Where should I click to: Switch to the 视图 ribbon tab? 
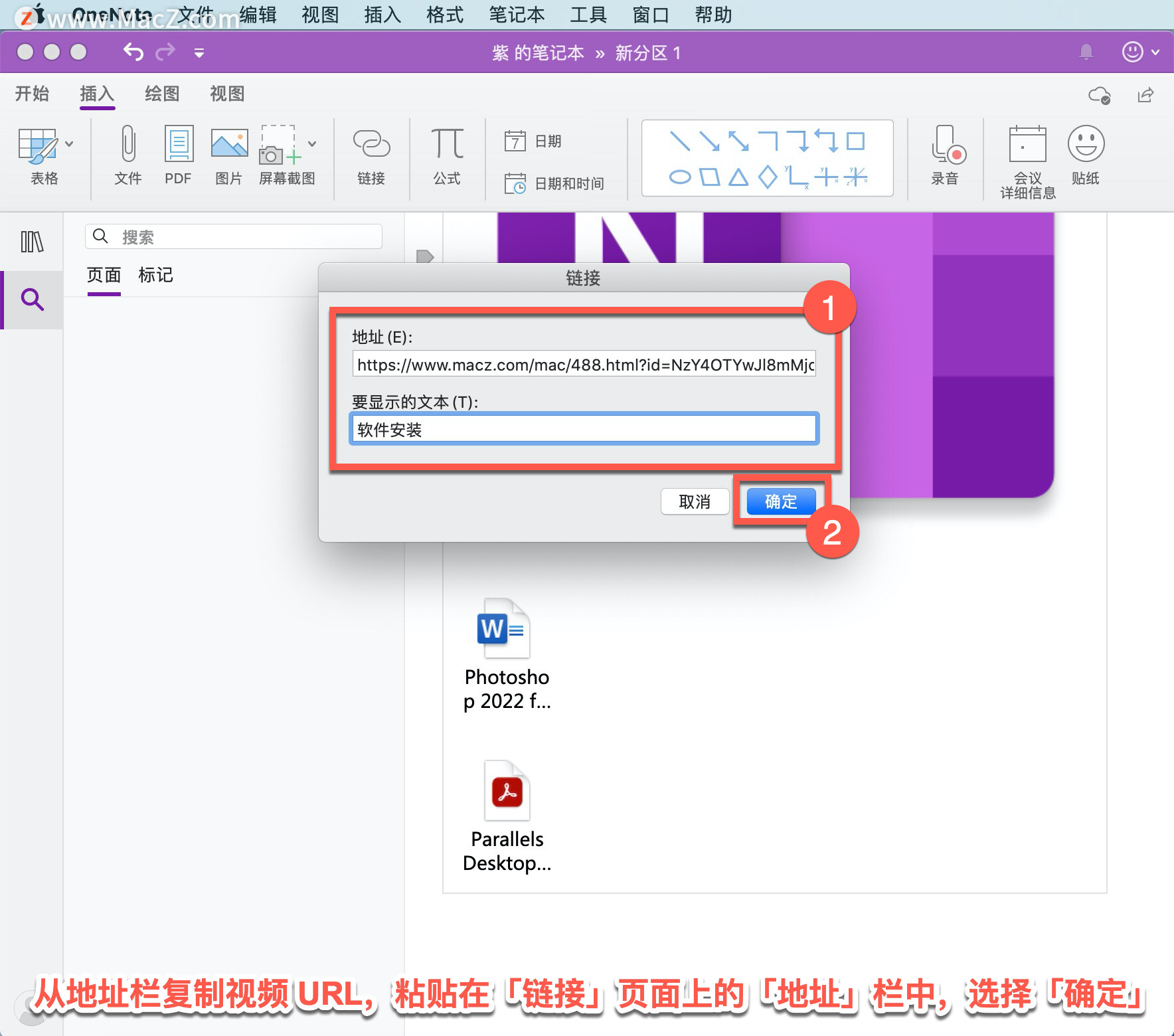point(227,94)
